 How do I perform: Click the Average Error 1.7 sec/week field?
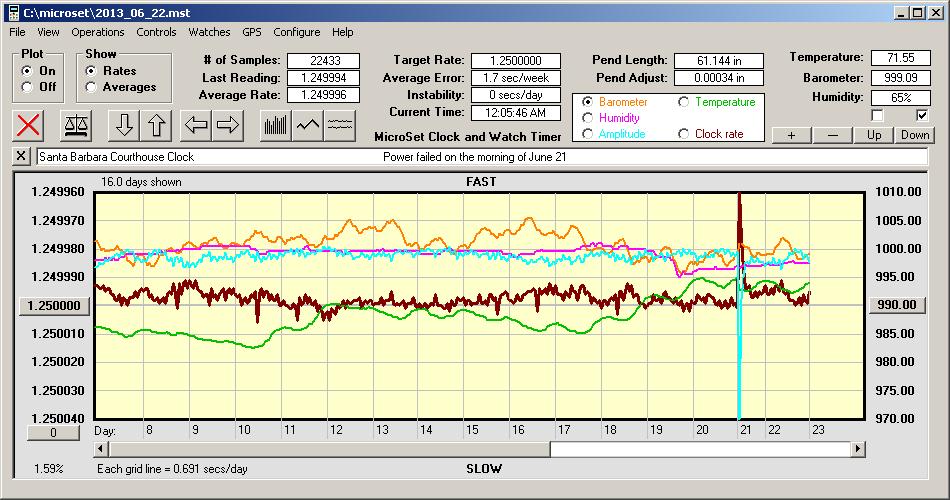click(516, 78)
